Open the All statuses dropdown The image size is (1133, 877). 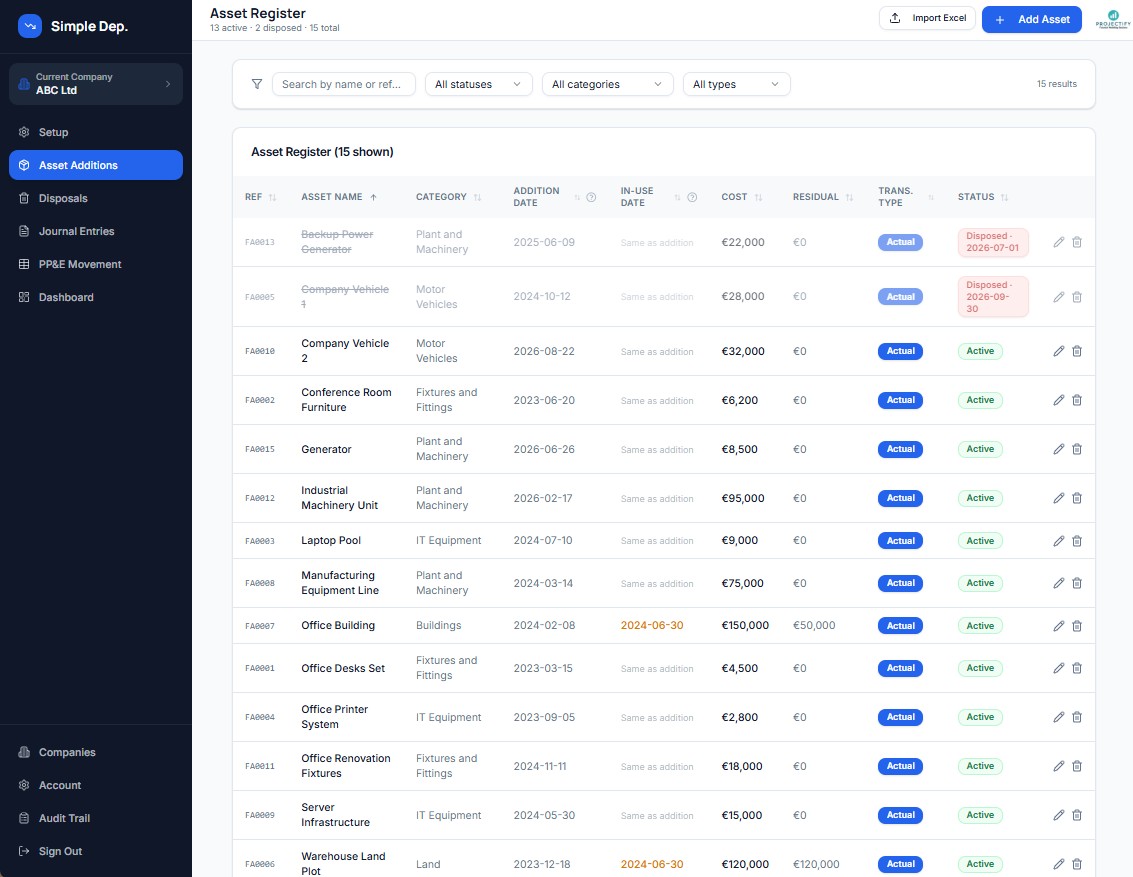478,84
